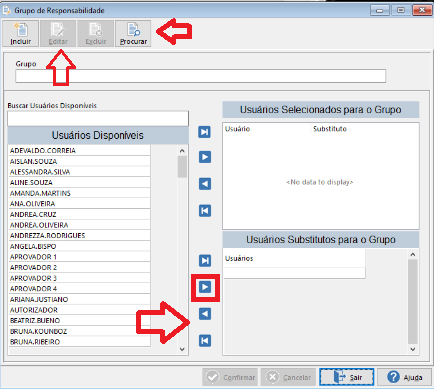This screenshot has height=390, width=434.
Task: Click the Substituto column header
Action: [x=365, y=129]
